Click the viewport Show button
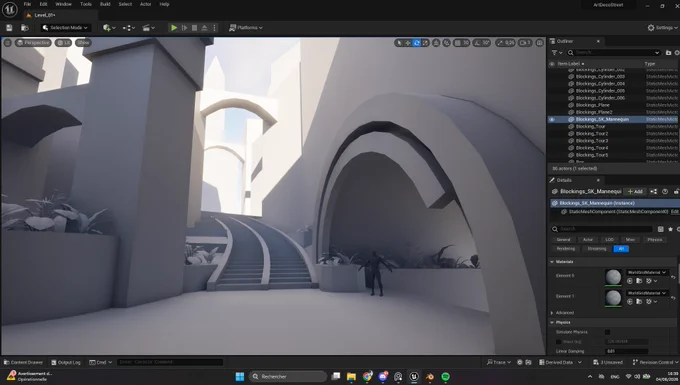680x385 pixels. coord(83,42)
